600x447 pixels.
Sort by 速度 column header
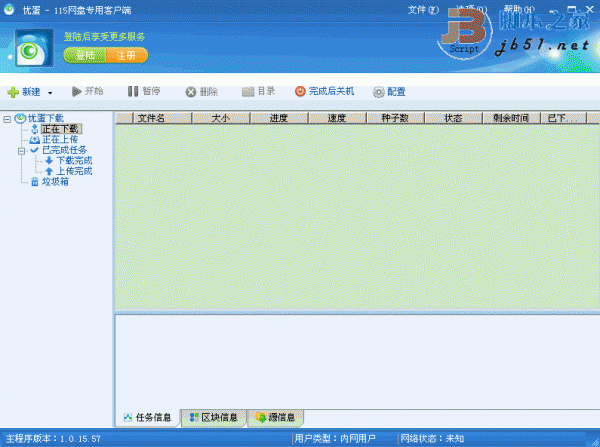[x=337, y=118]
